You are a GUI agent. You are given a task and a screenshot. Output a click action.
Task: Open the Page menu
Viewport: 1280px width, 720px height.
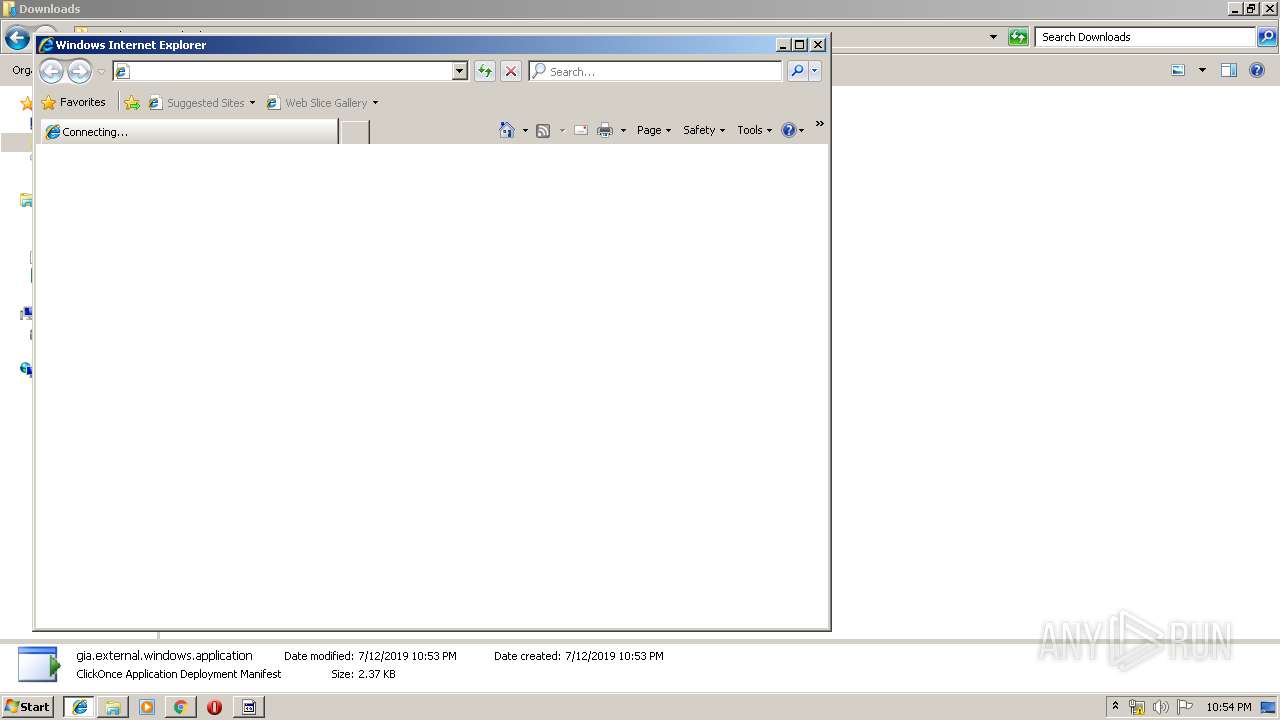click(654, 130)
